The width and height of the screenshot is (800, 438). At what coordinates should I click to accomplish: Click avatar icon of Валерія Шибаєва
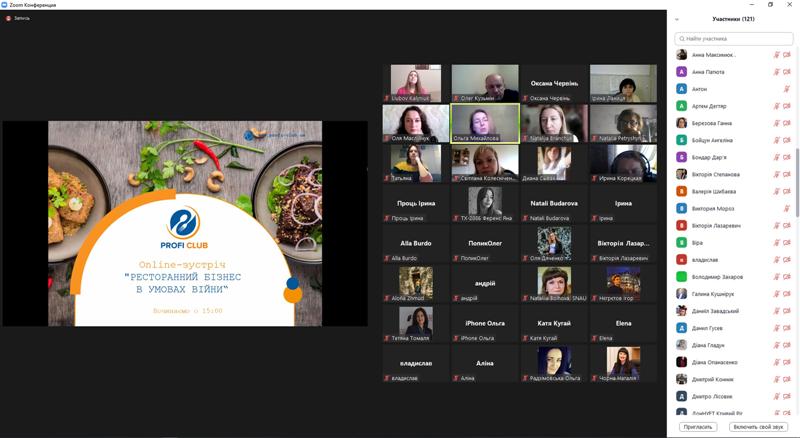pyautogui.click(x=682, y=191)
